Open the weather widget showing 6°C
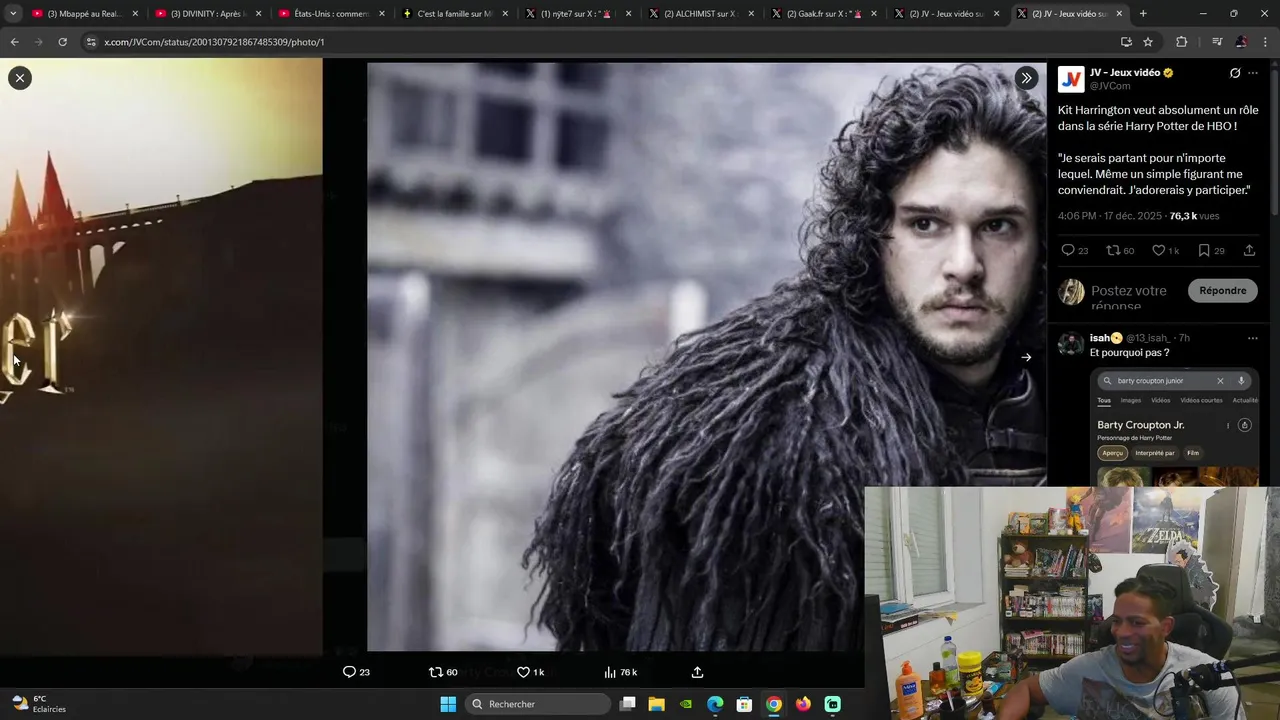The image size is (1280, 720). pyautogui.click(x=38, y=704)
